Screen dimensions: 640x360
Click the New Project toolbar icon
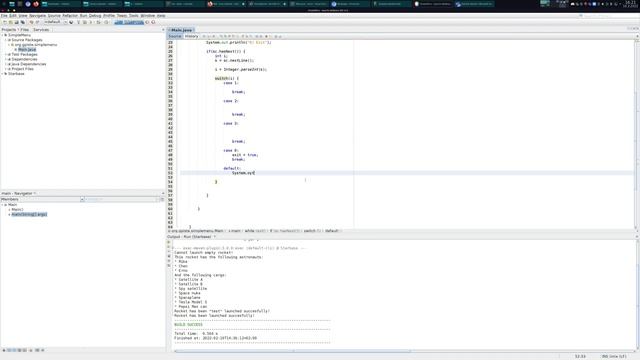11,22
